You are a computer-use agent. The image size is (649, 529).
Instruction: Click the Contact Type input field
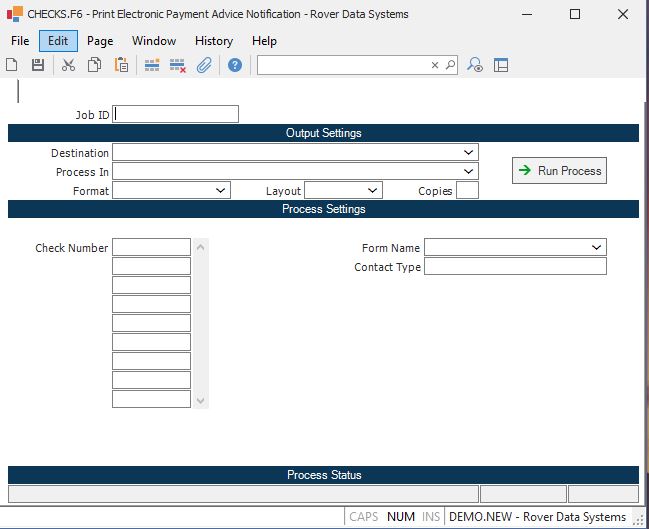pos(515,267)
